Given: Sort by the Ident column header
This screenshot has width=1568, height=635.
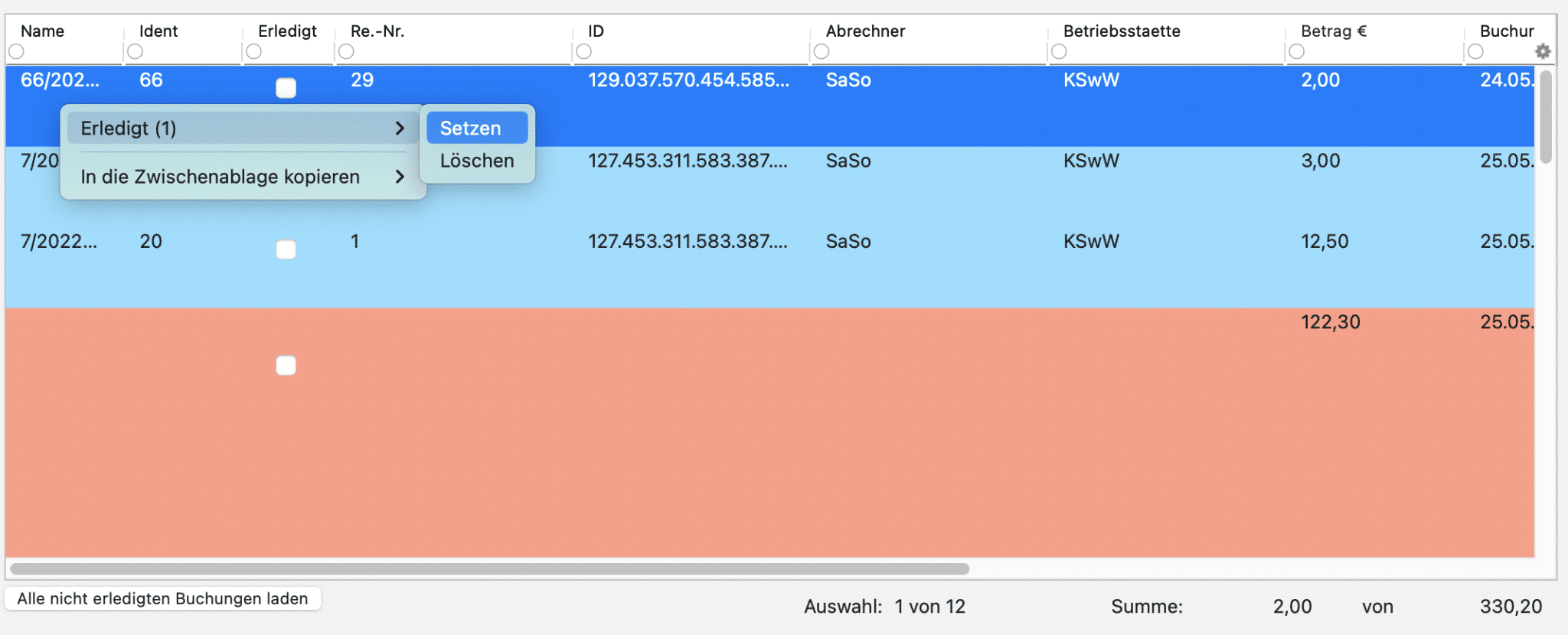Looking at the screenshot, I should [x=158, y=31].
